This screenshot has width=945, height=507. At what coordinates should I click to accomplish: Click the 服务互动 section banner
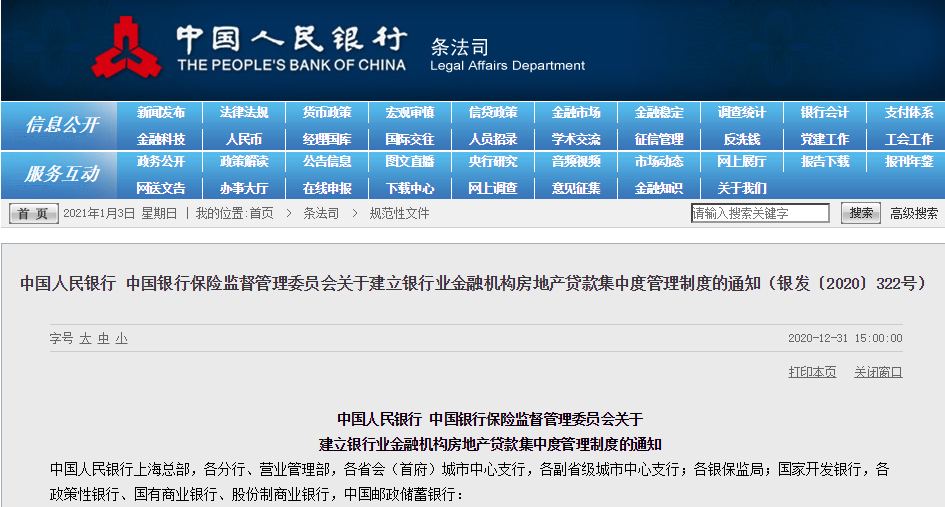pyautogui.click(x=60, y=174)
